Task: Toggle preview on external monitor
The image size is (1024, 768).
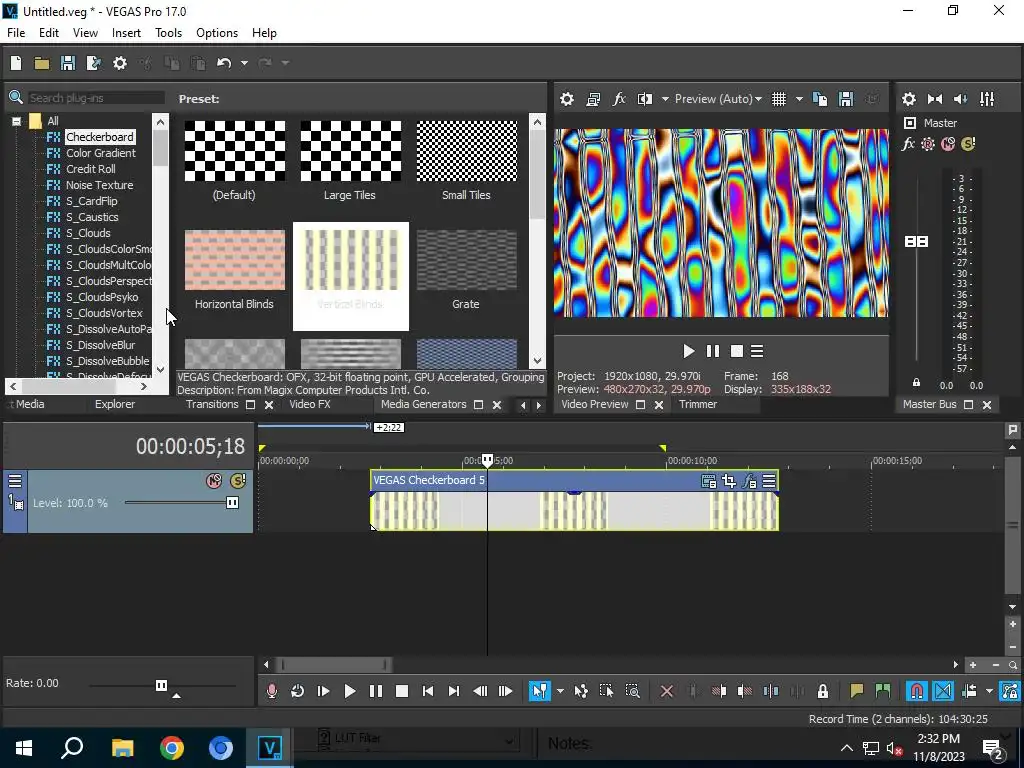Action: click(x=593, y=99)
